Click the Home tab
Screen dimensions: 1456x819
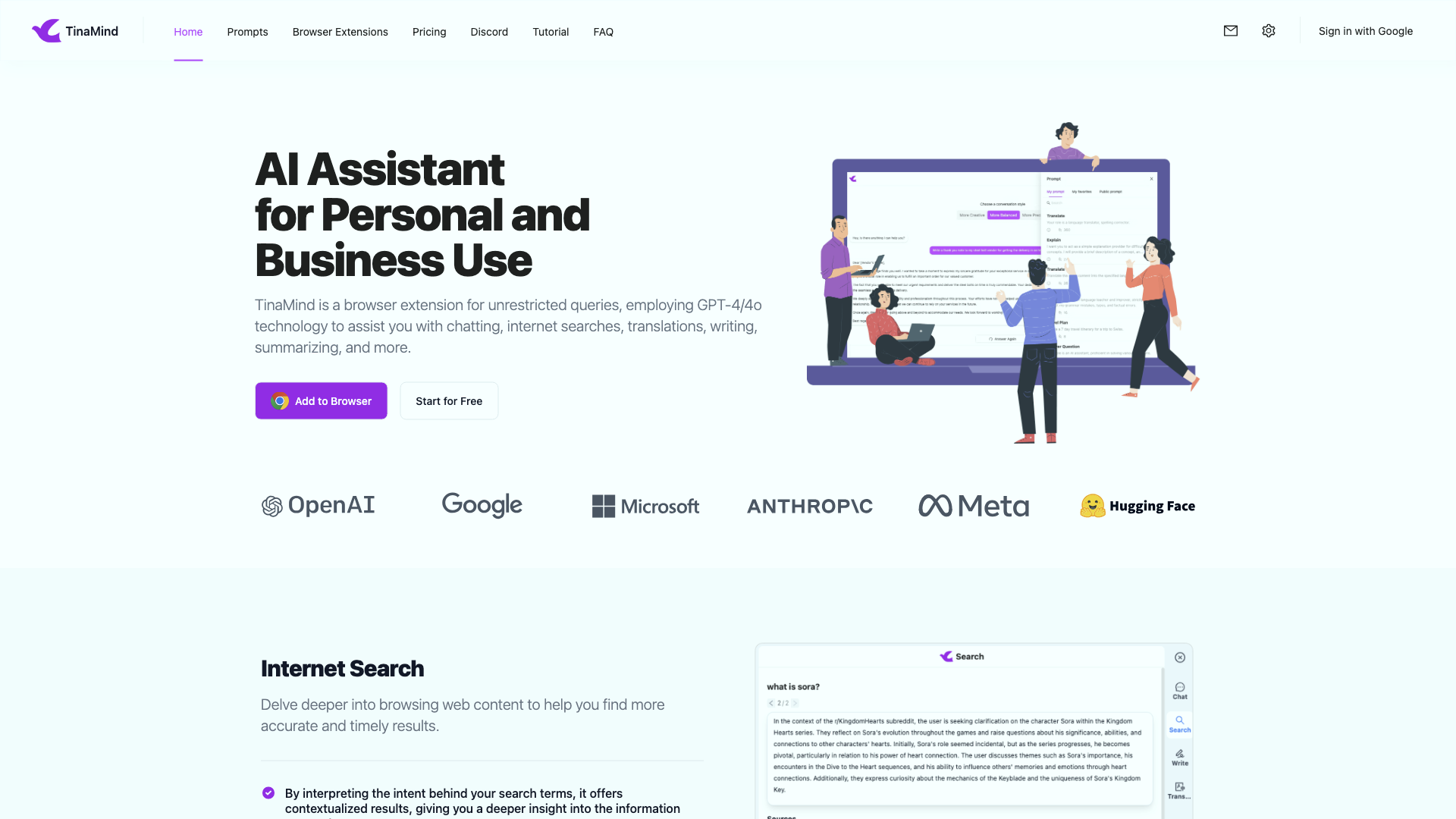(188, 31)
